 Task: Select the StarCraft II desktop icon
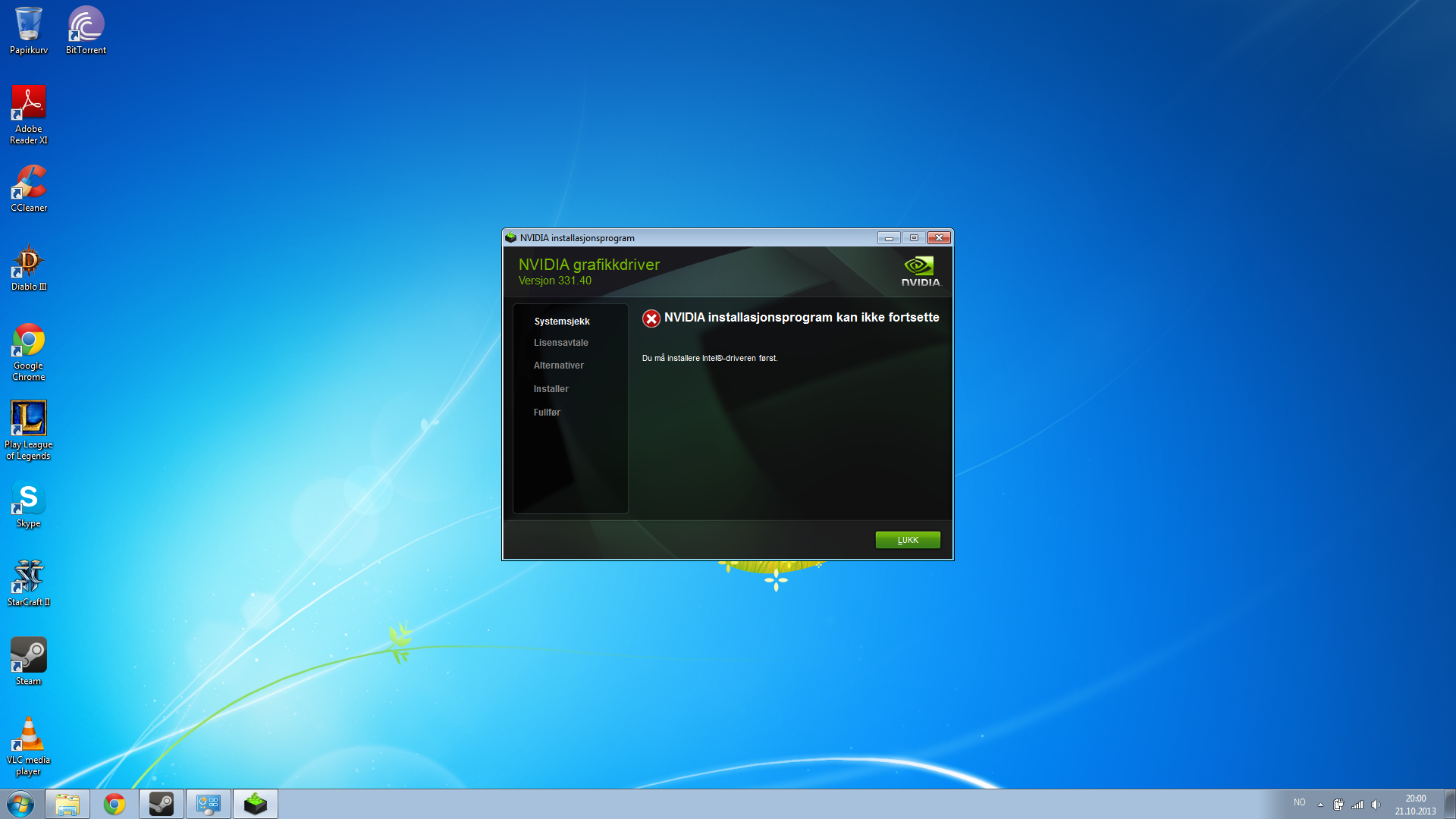coord(29,582)
